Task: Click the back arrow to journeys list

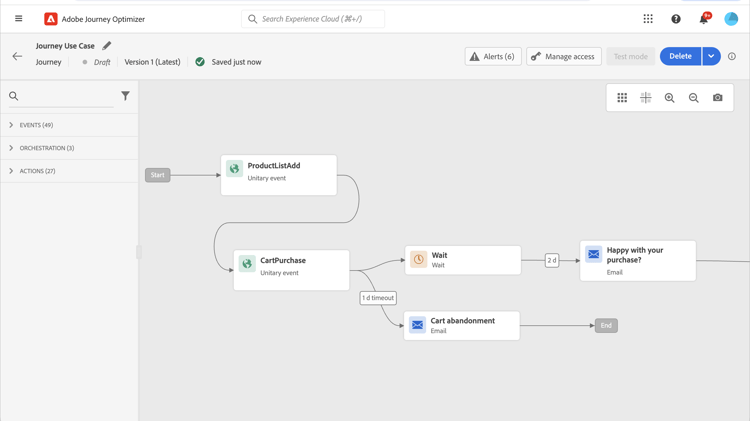Action: (17, 57)
